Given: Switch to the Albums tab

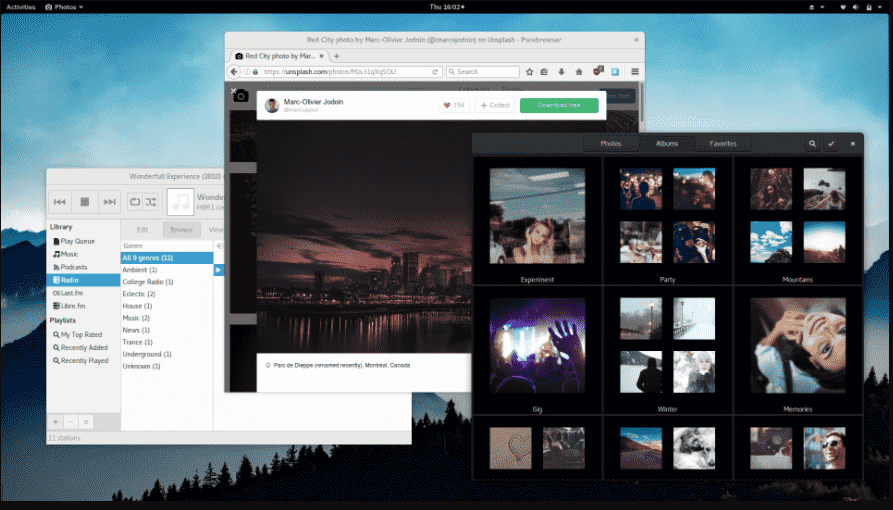Looking at the screenshot, I should coord(667,144).
